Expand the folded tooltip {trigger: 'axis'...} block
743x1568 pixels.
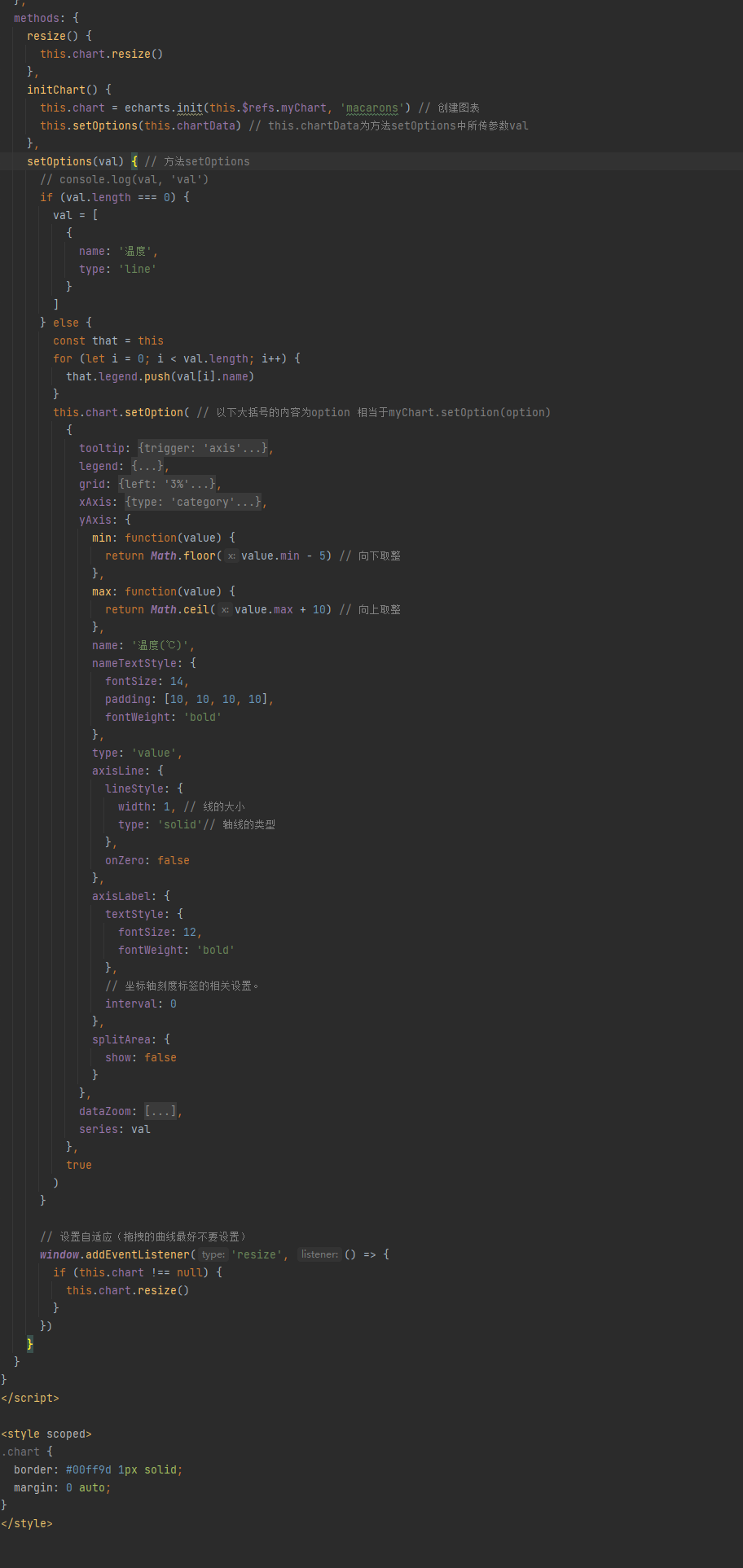click(203, 448)
